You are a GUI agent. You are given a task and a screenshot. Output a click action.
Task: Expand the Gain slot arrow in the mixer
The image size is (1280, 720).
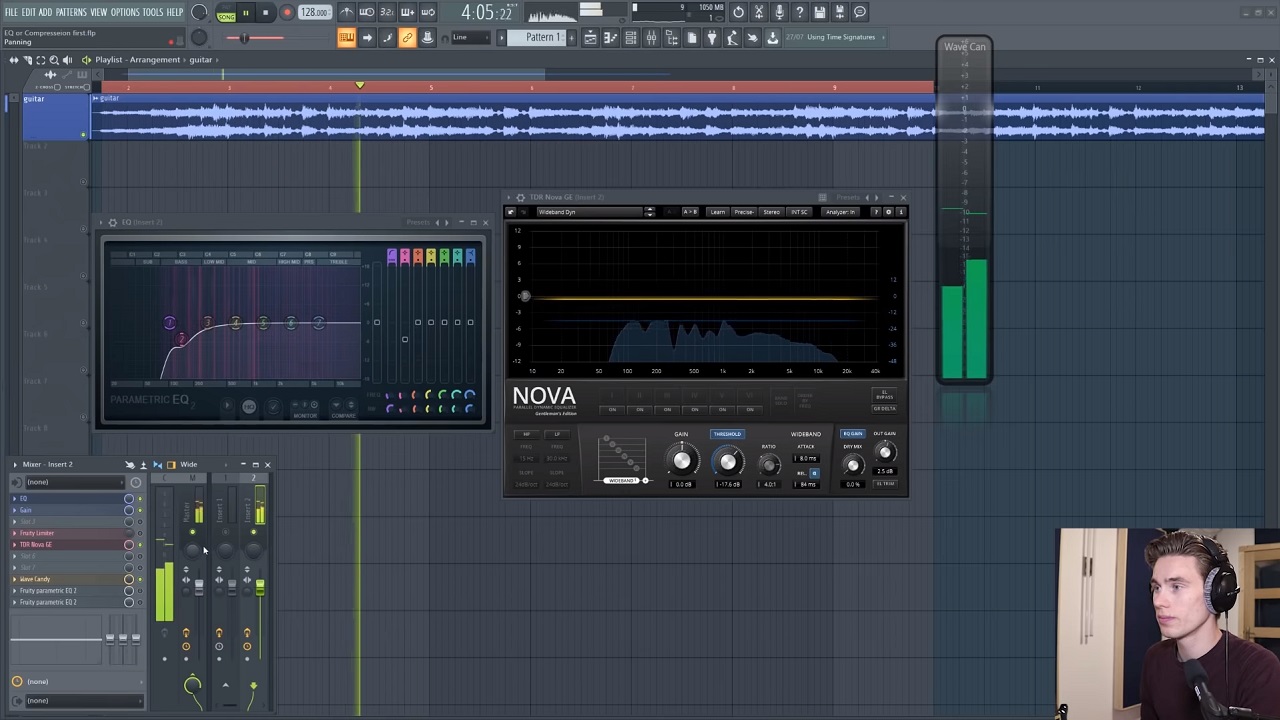pyautogui.click(x=14, y=510)
